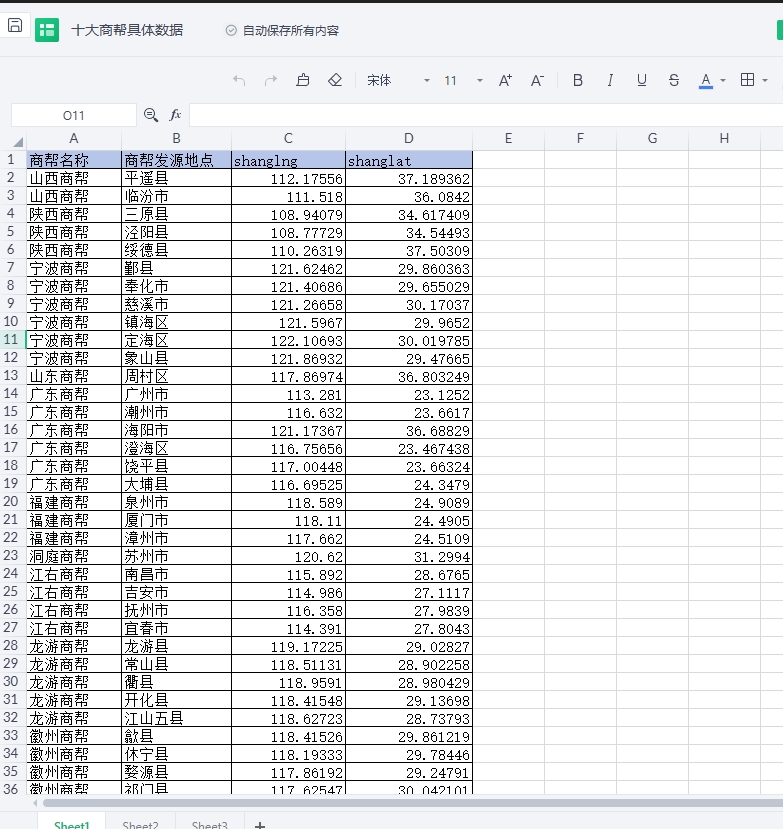Viewport: 783px width, 829px height.
Task: Click cell 临汾市
Action: pos(177,196)
